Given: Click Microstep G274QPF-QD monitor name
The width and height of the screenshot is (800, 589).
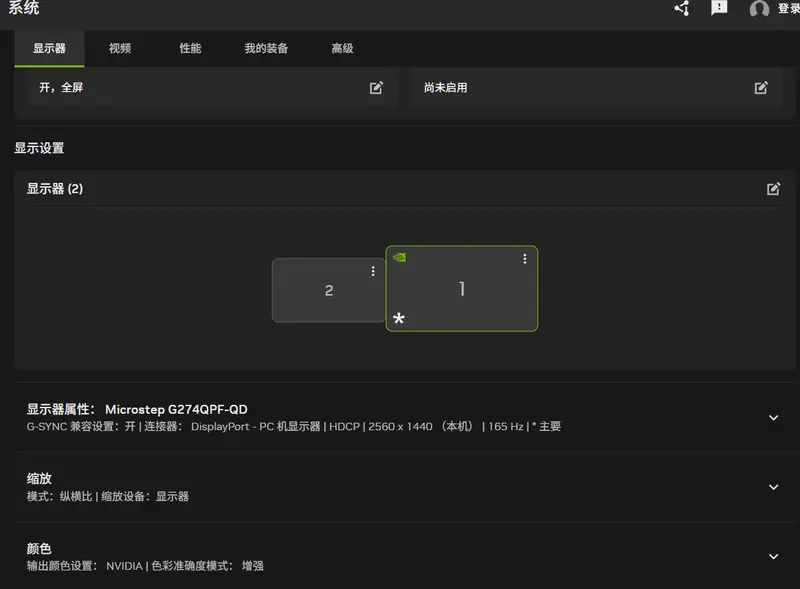Looking at the screenshot, I should (176, 409).
